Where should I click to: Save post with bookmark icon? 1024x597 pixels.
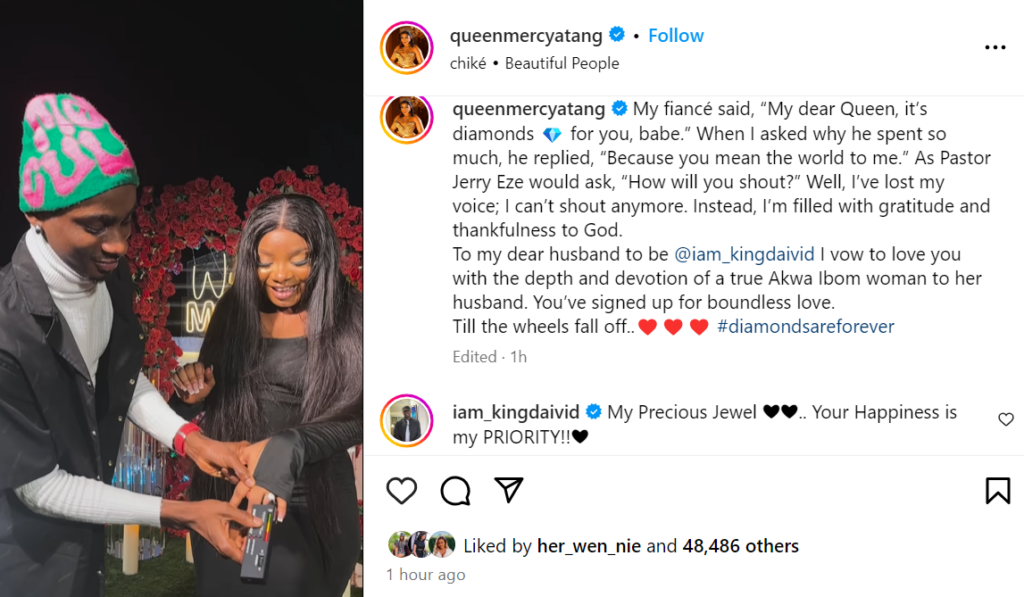click(x=997, y=490)
